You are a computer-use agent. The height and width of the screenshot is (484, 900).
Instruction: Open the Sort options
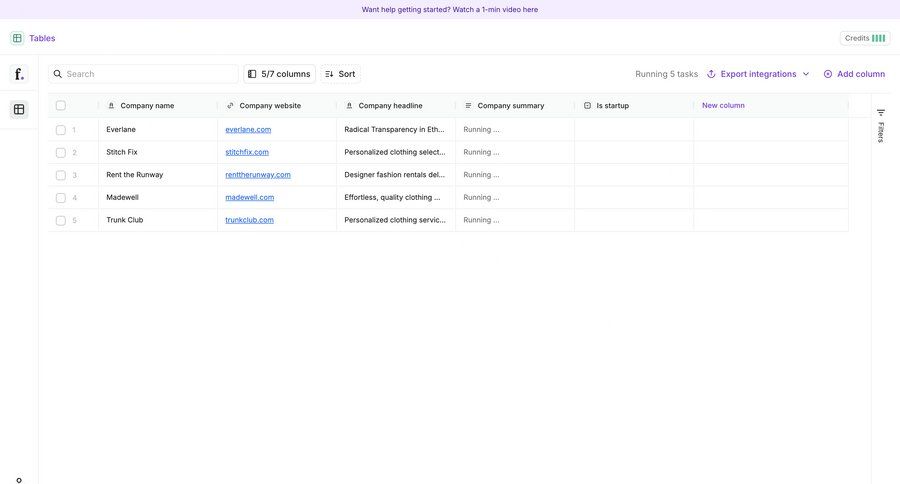[x=340, y=74]
